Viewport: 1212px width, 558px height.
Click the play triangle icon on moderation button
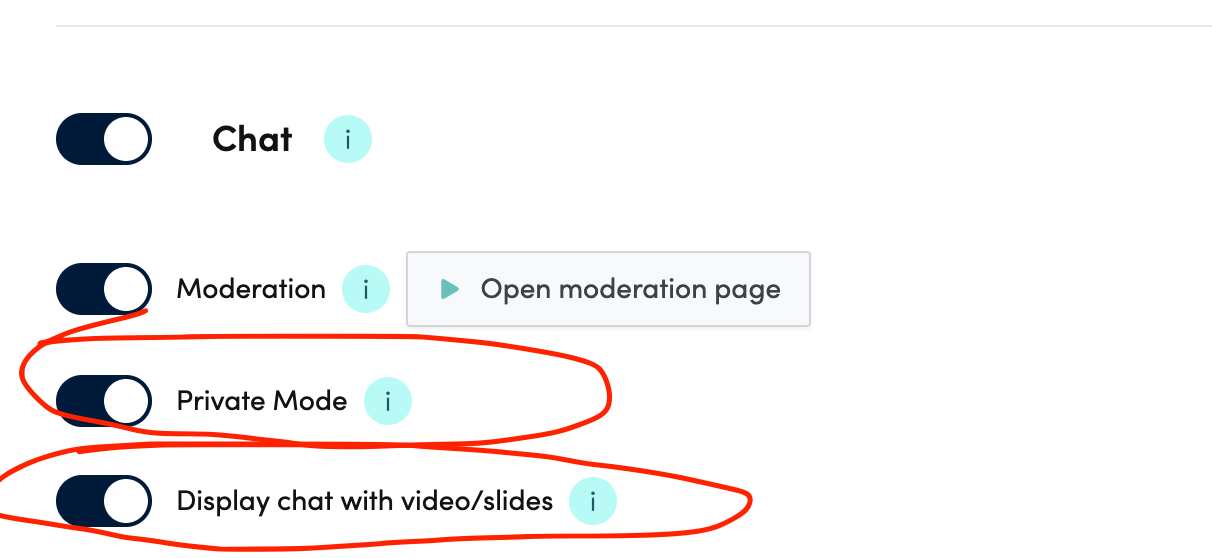click(x=449, y=289)
